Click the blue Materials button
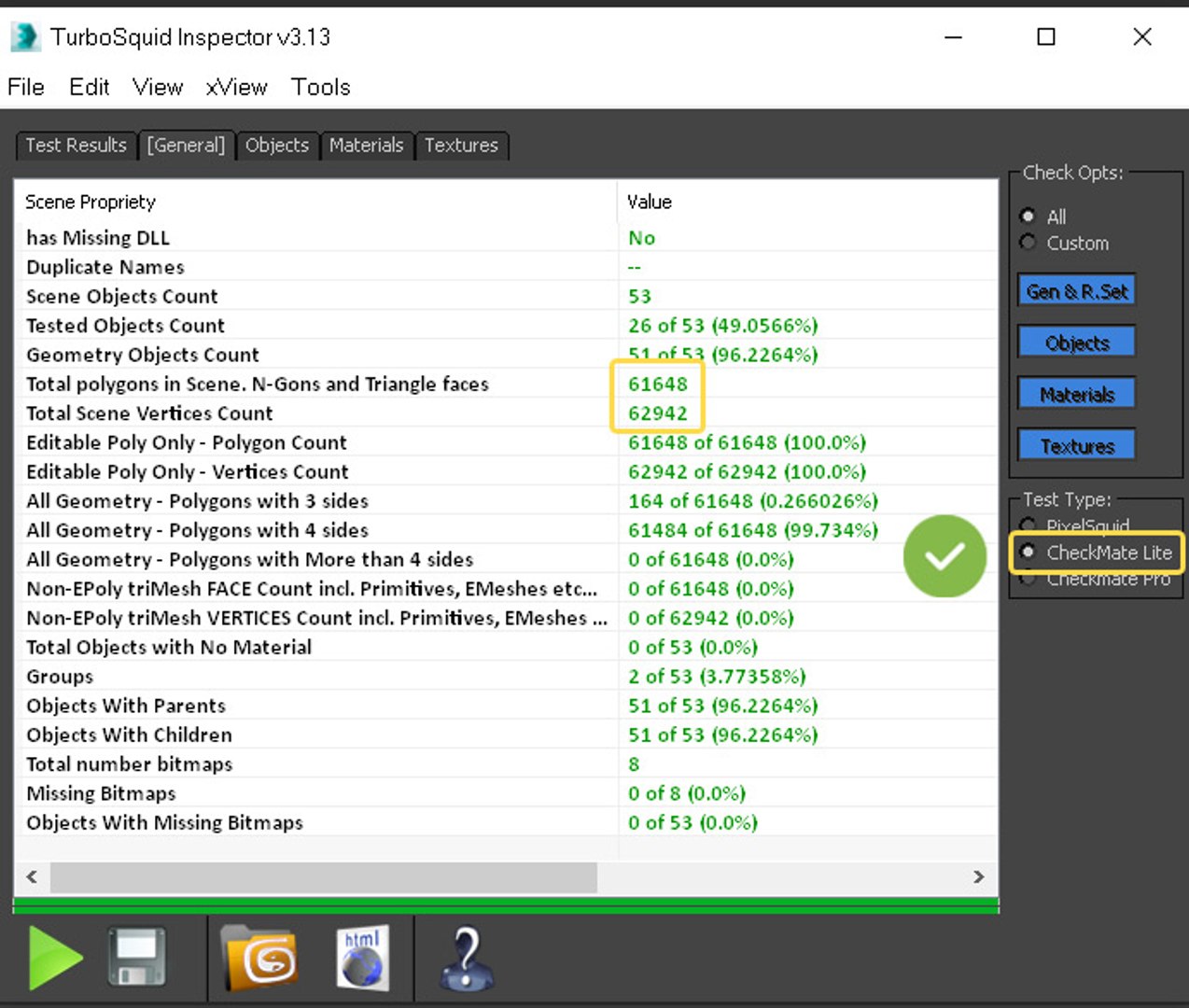Screen dimensions: 1189x1008 tap(1077, 394)
